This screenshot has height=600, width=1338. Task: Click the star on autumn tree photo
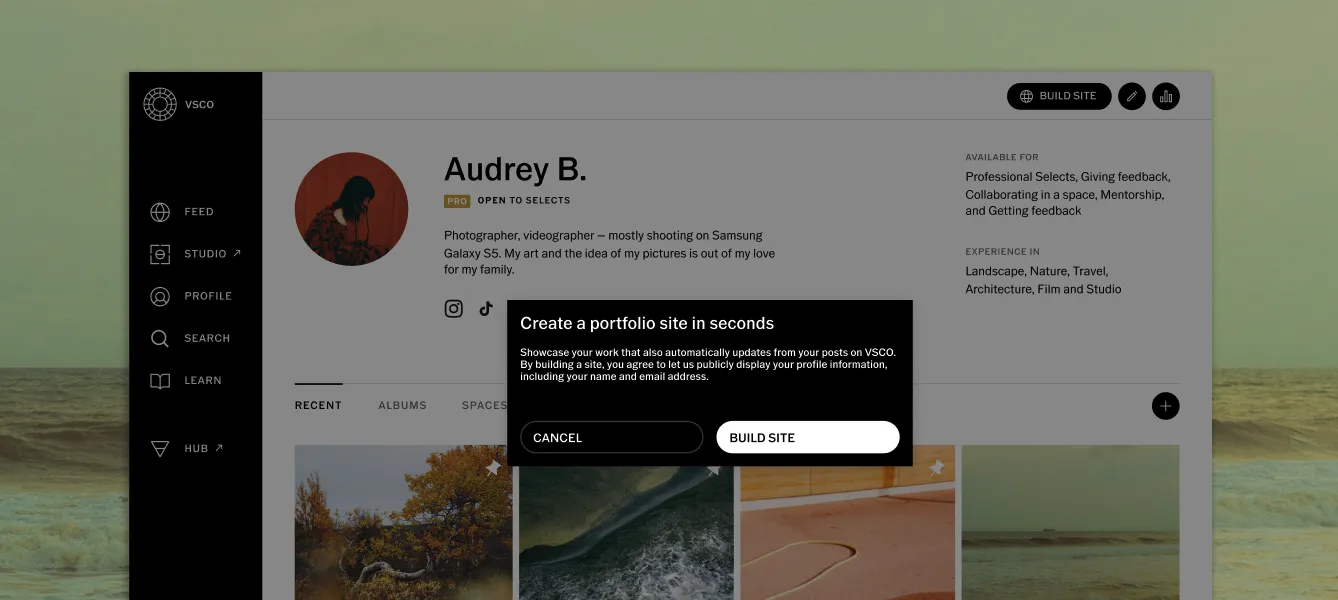[493, 467]
